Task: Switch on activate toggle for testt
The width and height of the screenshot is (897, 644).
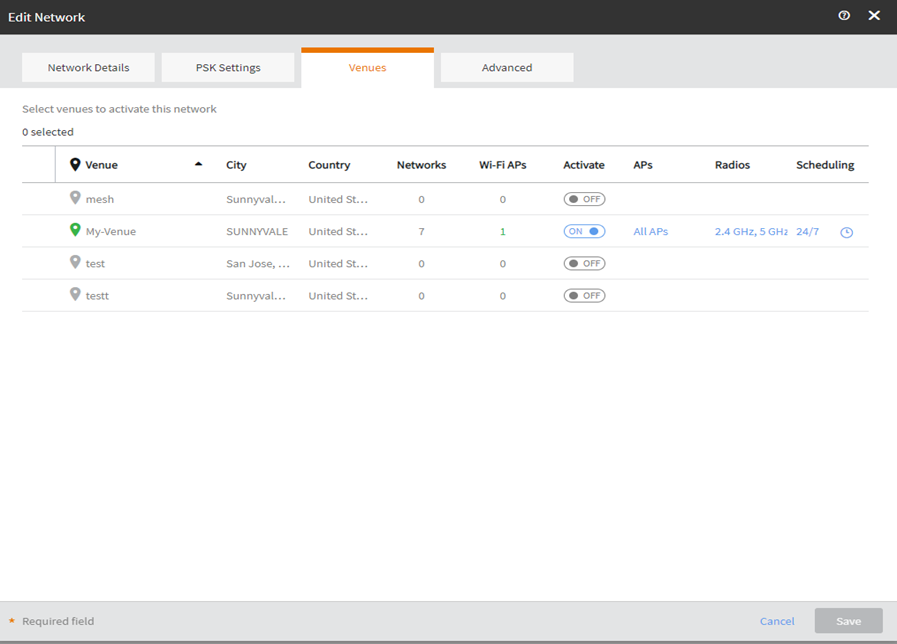Action: (584, 295)
